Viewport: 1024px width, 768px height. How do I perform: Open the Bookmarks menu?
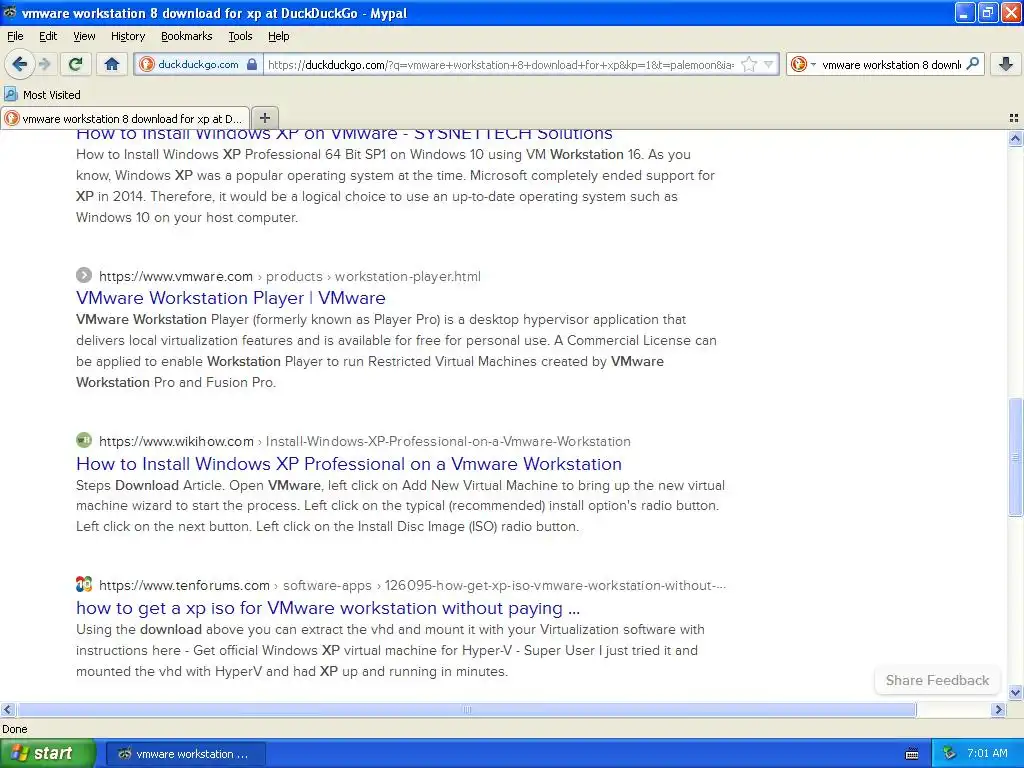(186, 36)
